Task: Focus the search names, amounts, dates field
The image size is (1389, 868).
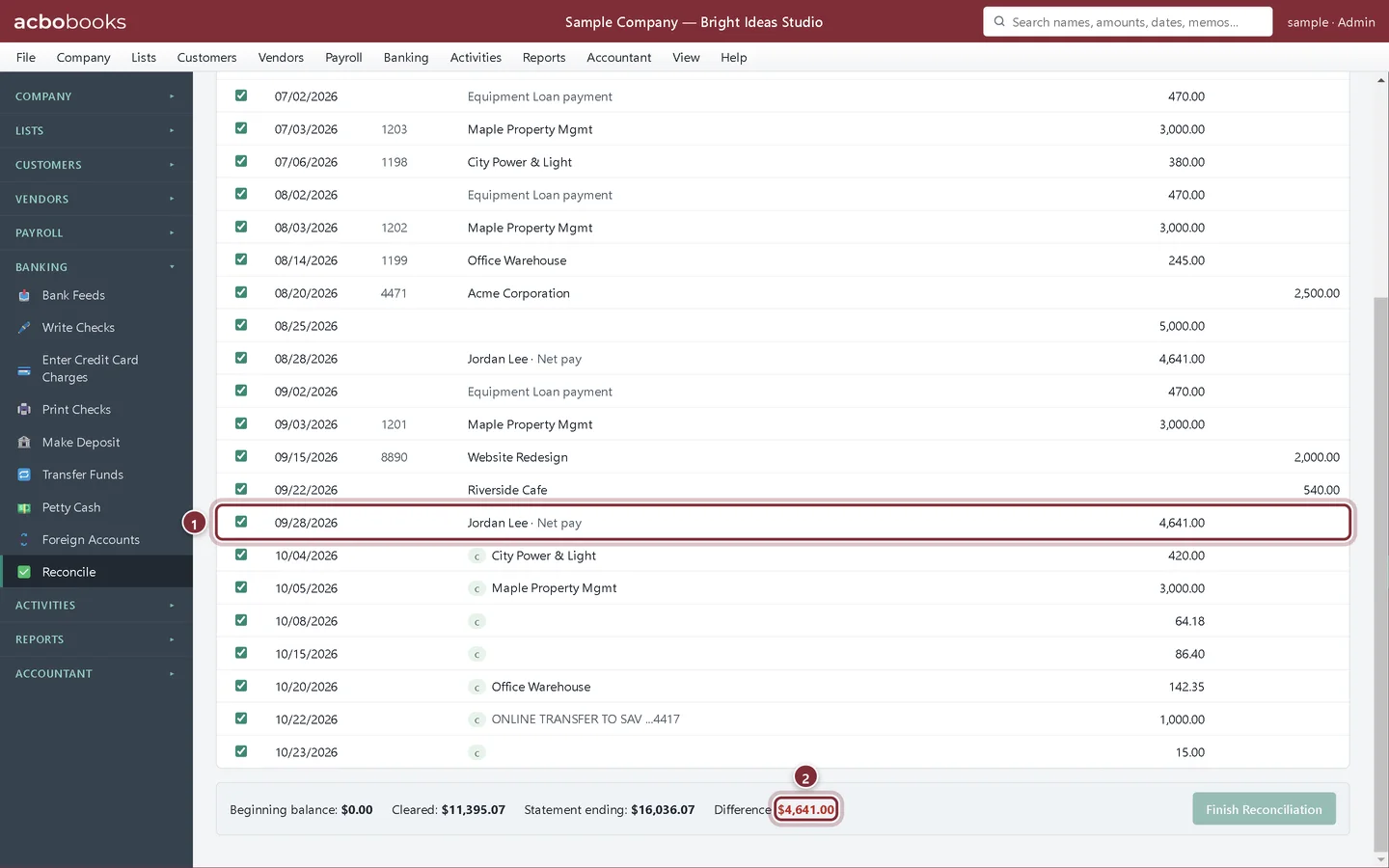Action: pos(1128,21)
